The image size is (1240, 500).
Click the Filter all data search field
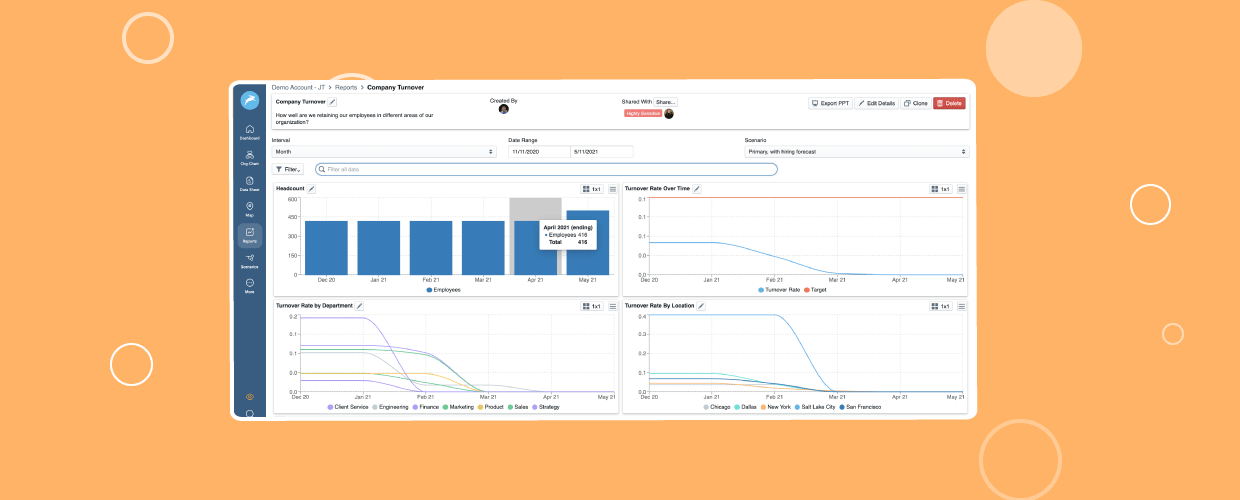(546, 170)
